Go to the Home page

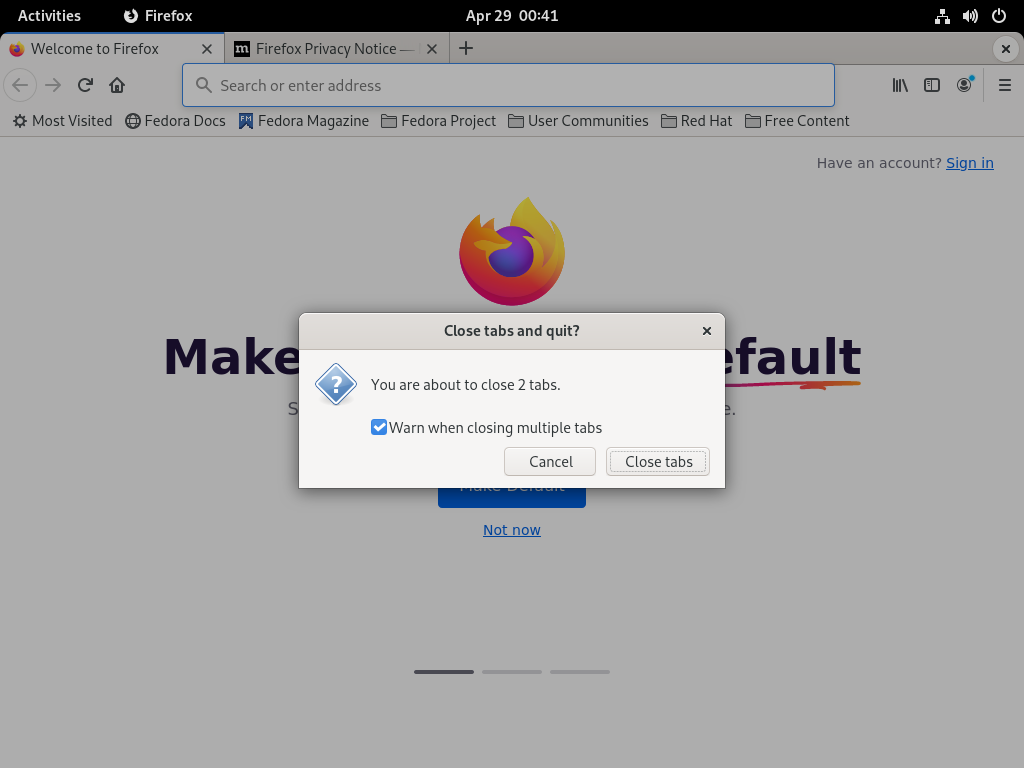point(117,85)
